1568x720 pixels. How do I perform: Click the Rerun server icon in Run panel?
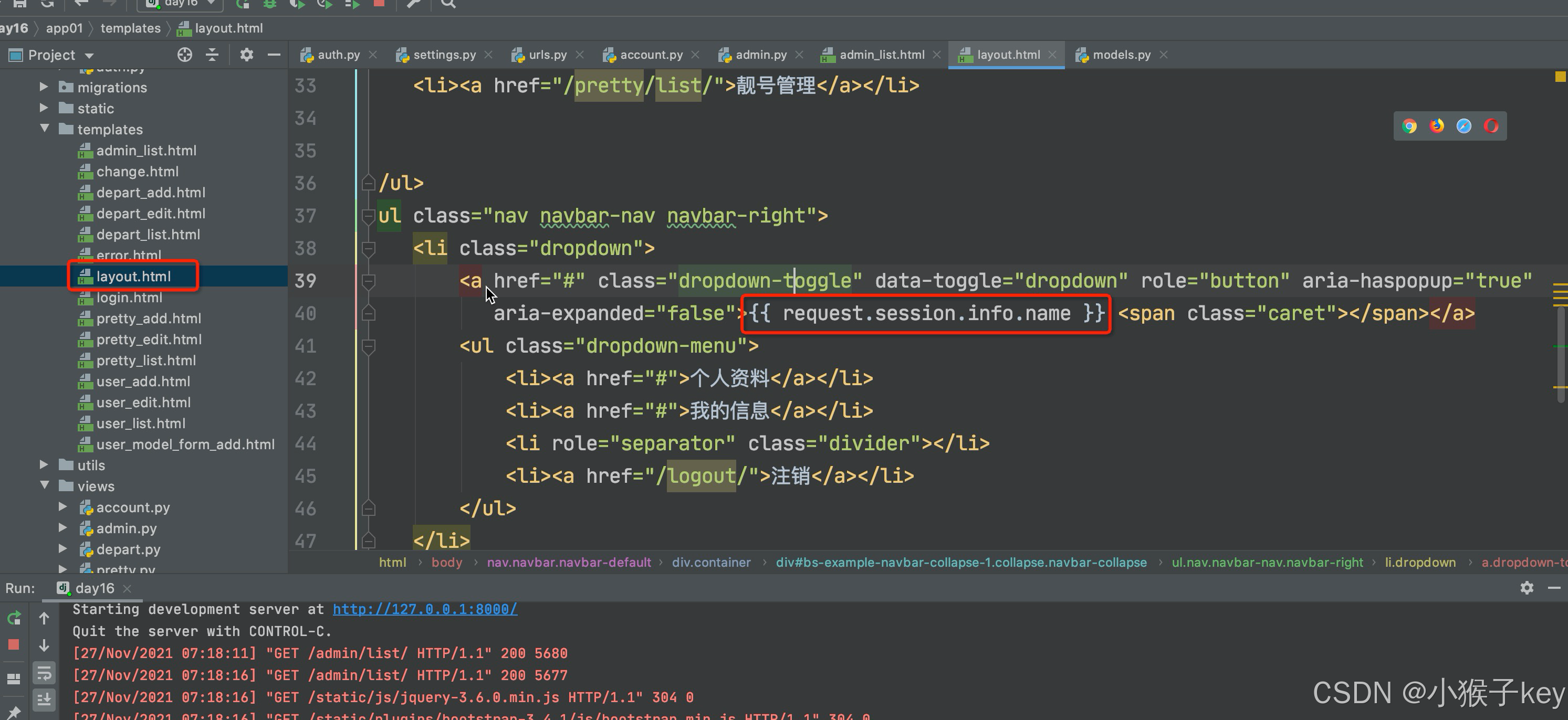(x=14, y=618)
